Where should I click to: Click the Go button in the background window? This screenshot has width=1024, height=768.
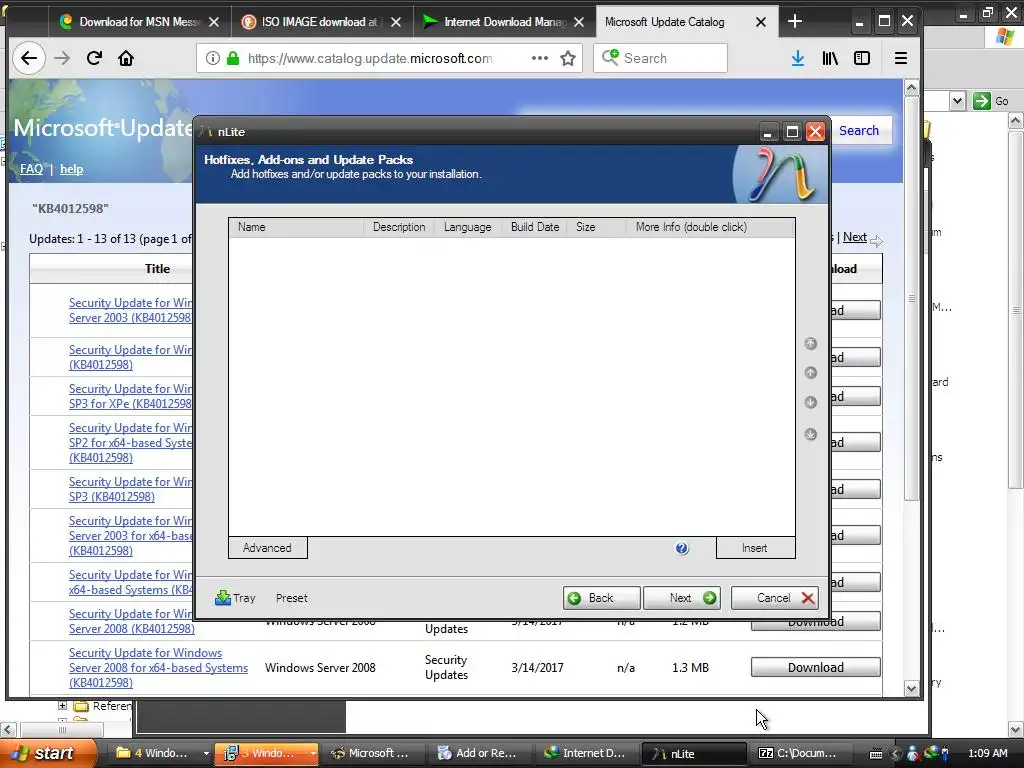click(x=991, y=101)
